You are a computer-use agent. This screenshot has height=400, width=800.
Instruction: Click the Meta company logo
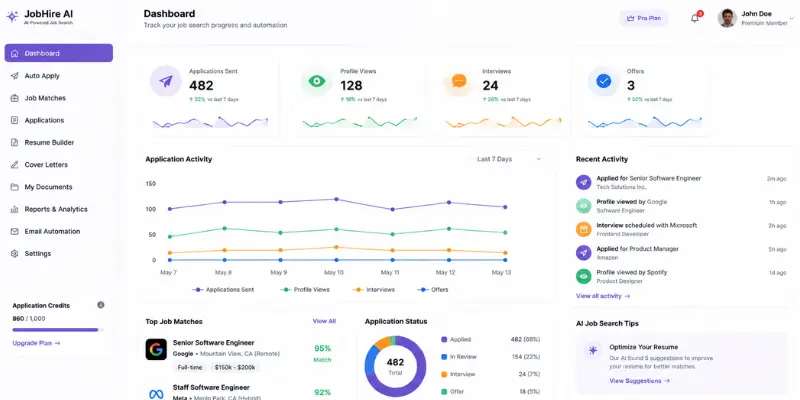tap(156, 393)
